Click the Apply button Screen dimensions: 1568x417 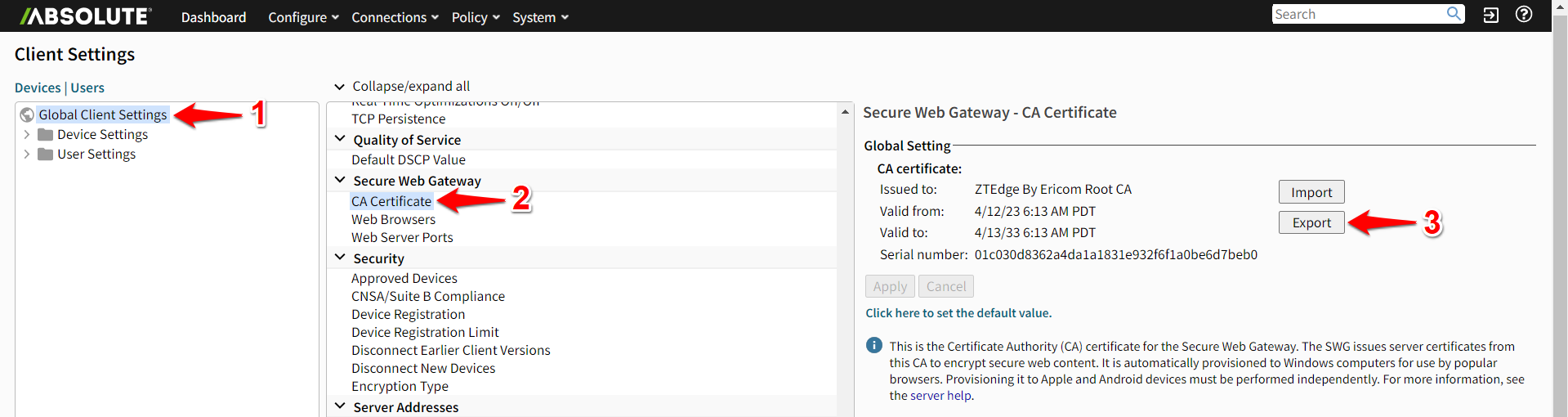[x=890, y=286]
